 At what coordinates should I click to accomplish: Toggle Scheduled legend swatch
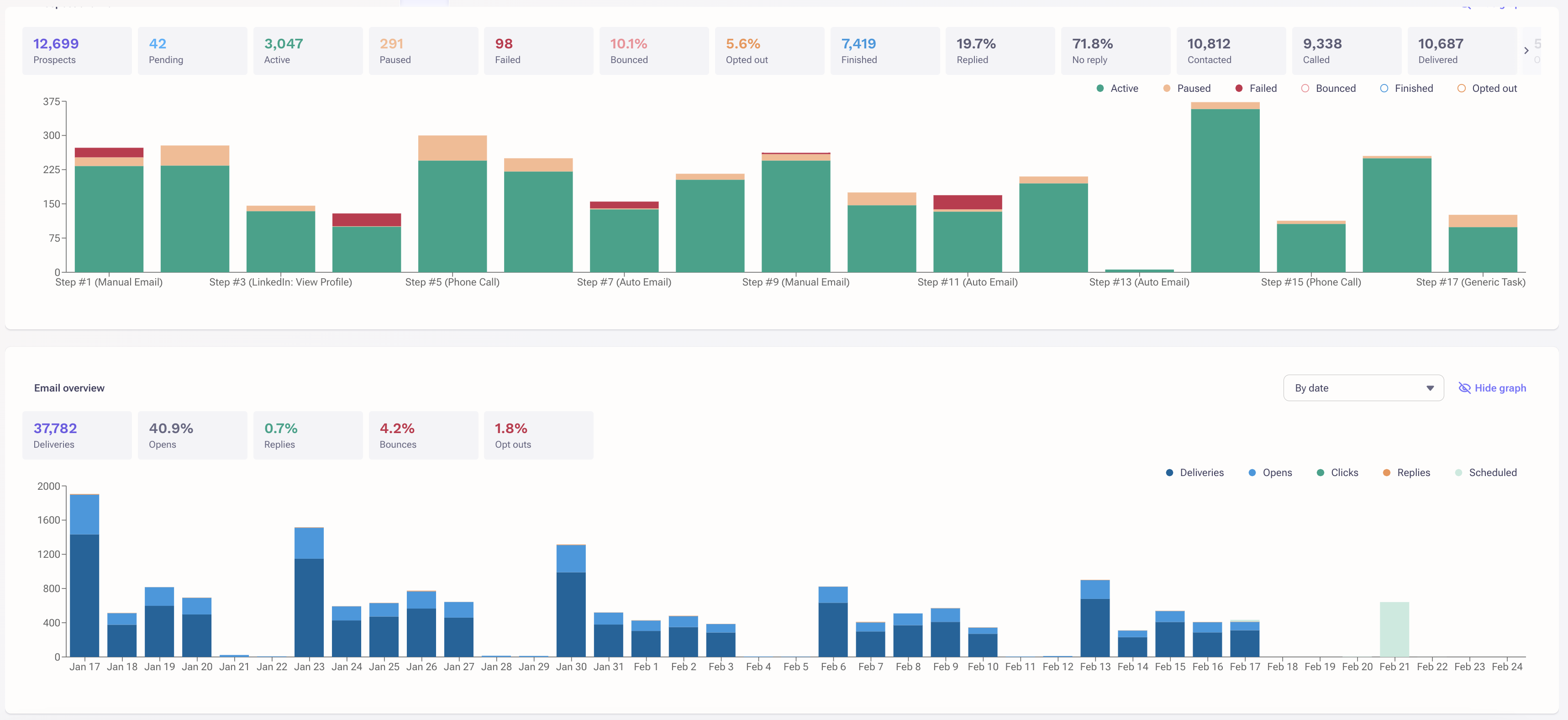click(1458, 473)
